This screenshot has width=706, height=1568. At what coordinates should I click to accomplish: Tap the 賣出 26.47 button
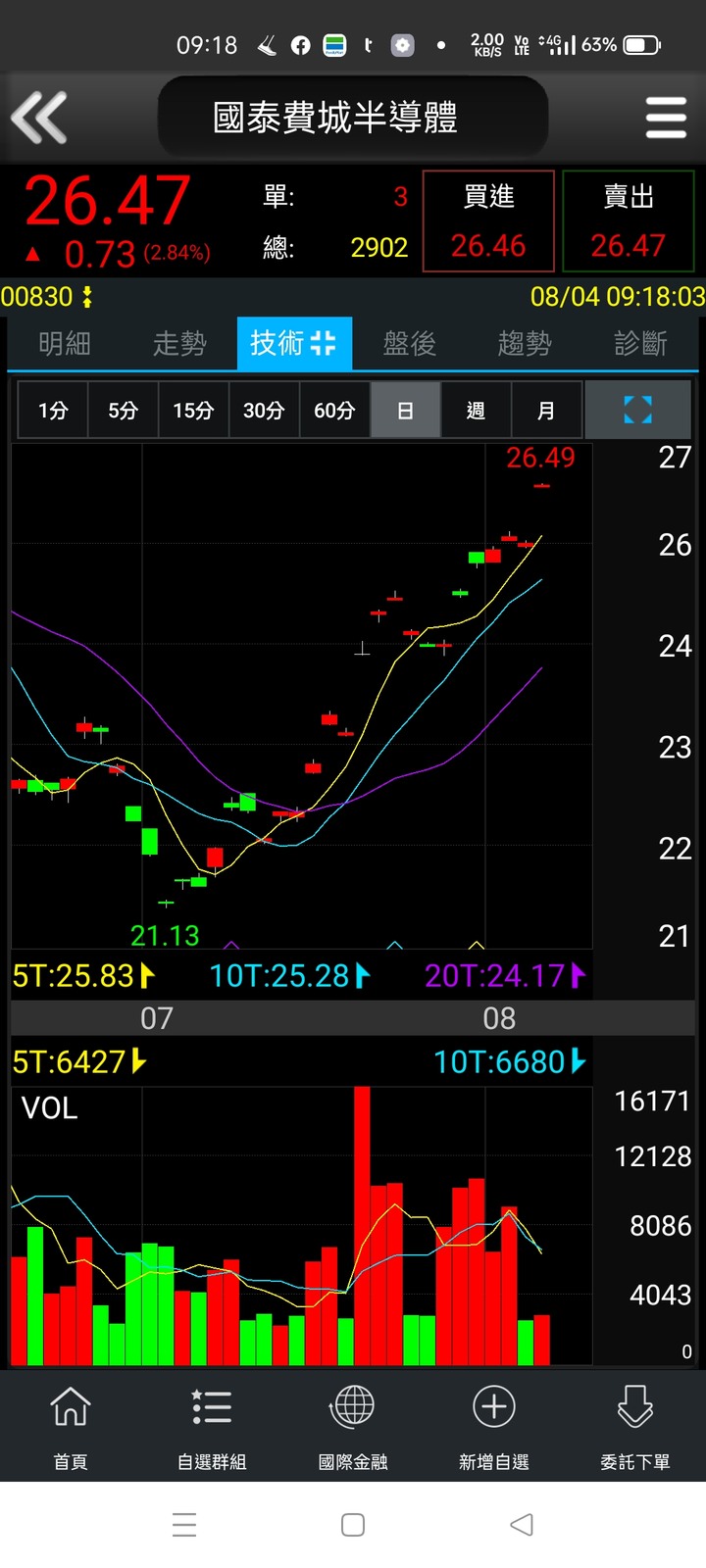tap(629, 221)
